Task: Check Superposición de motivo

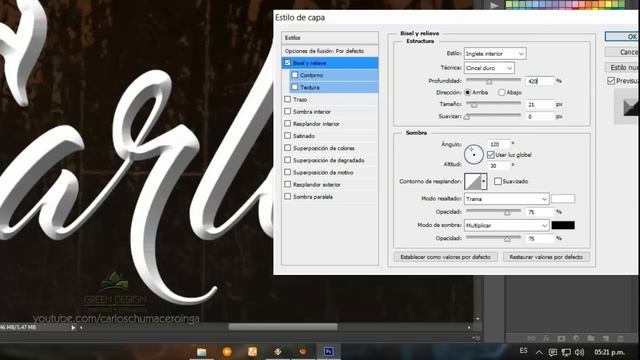Action: [287, 172]
